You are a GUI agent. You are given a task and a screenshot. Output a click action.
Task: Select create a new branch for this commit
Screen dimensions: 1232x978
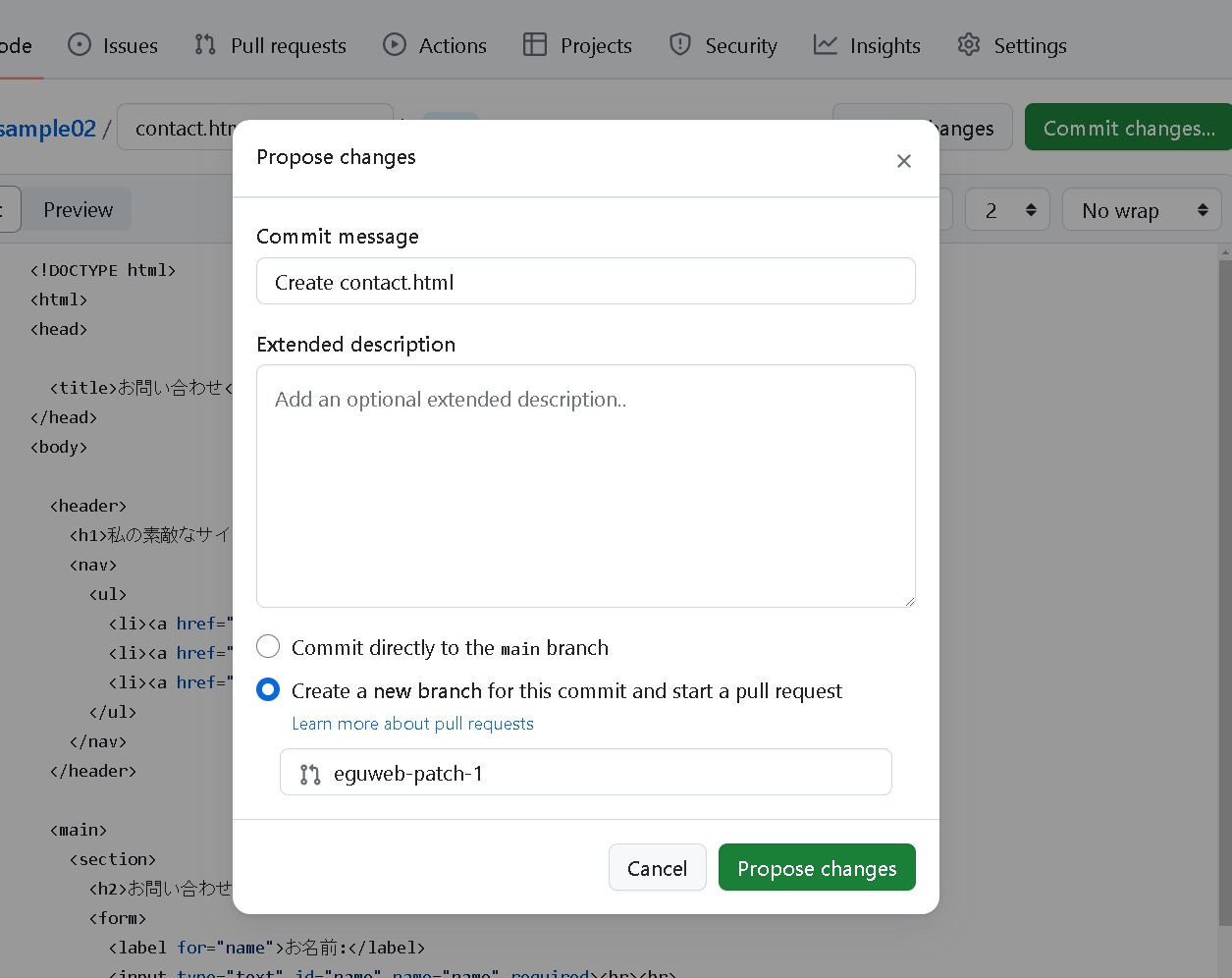tap(268, 689)
